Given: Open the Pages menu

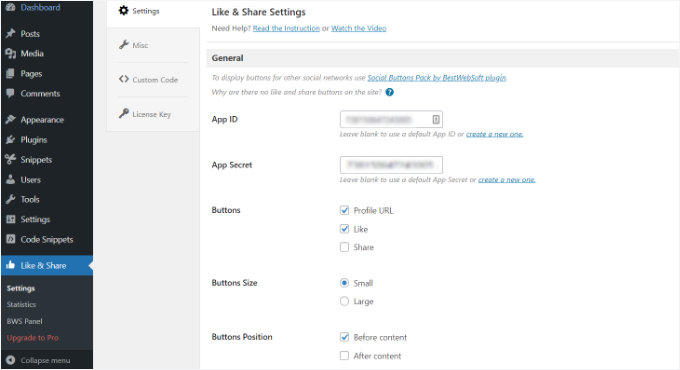Looking at the screenshot, I should click(x=47, y=73).
